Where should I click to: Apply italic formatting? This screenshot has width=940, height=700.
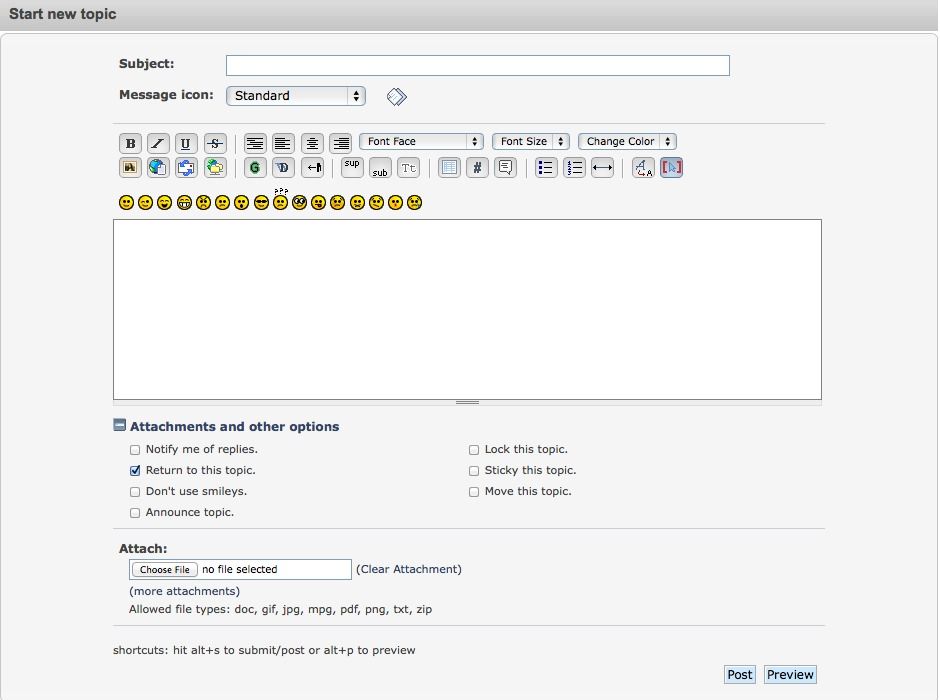click(x=158, y=143)
